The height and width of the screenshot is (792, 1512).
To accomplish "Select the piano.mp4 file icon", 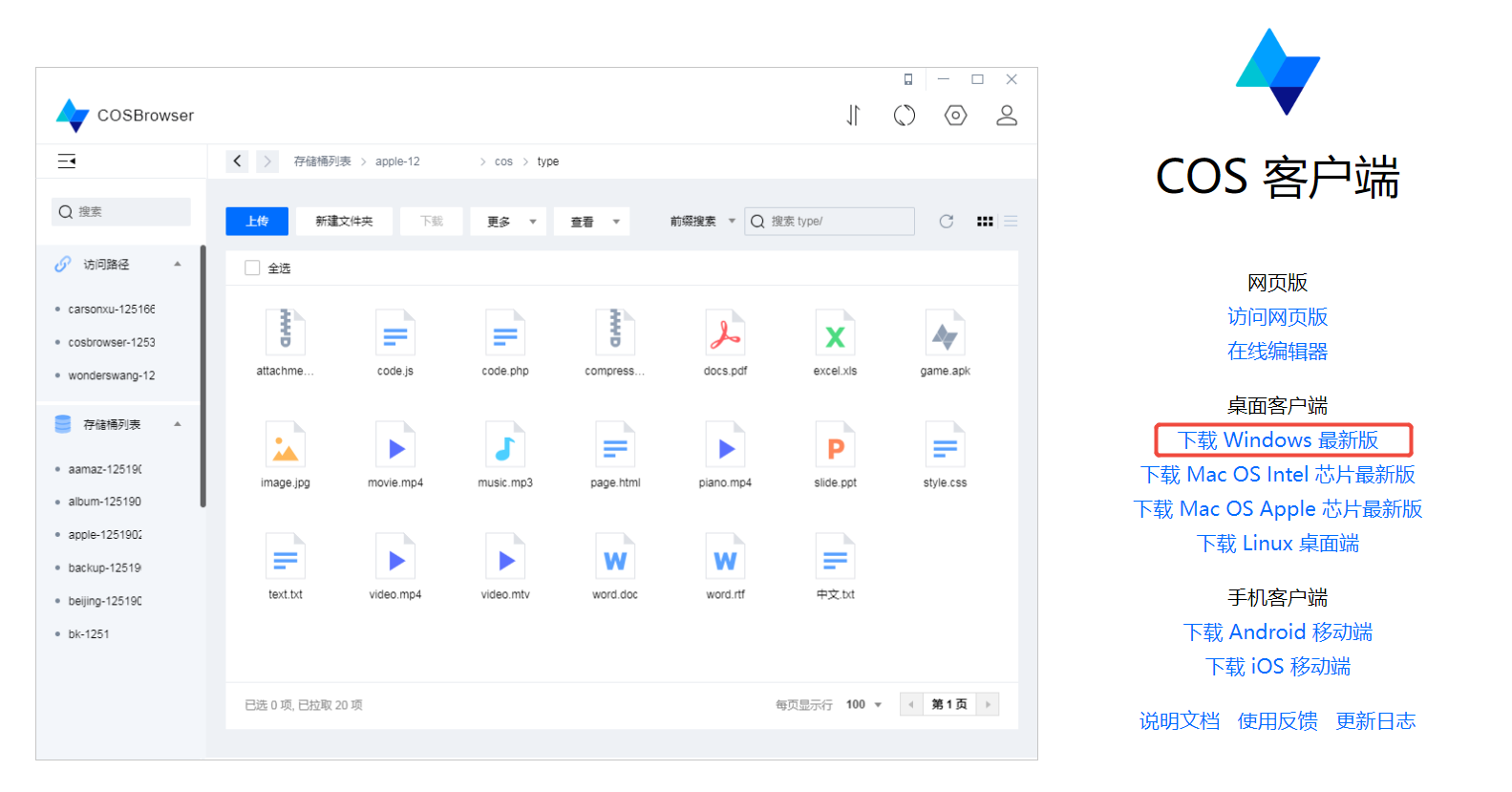I will coord(725,444).
